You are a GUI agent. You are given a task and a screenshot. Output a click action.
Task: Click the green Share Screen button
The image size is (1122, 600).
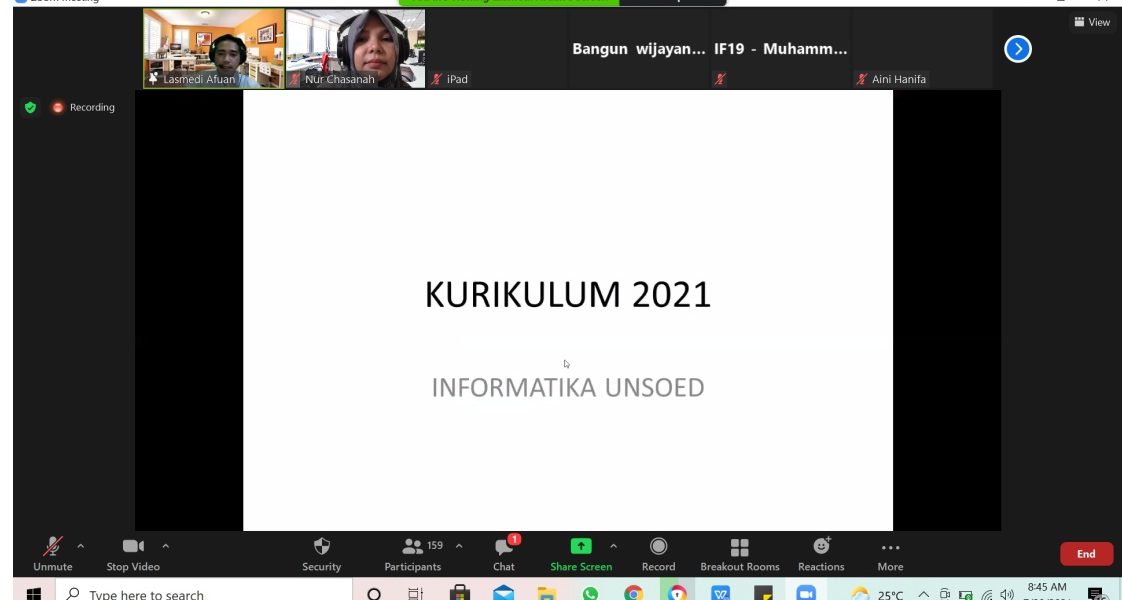point(581,554)
